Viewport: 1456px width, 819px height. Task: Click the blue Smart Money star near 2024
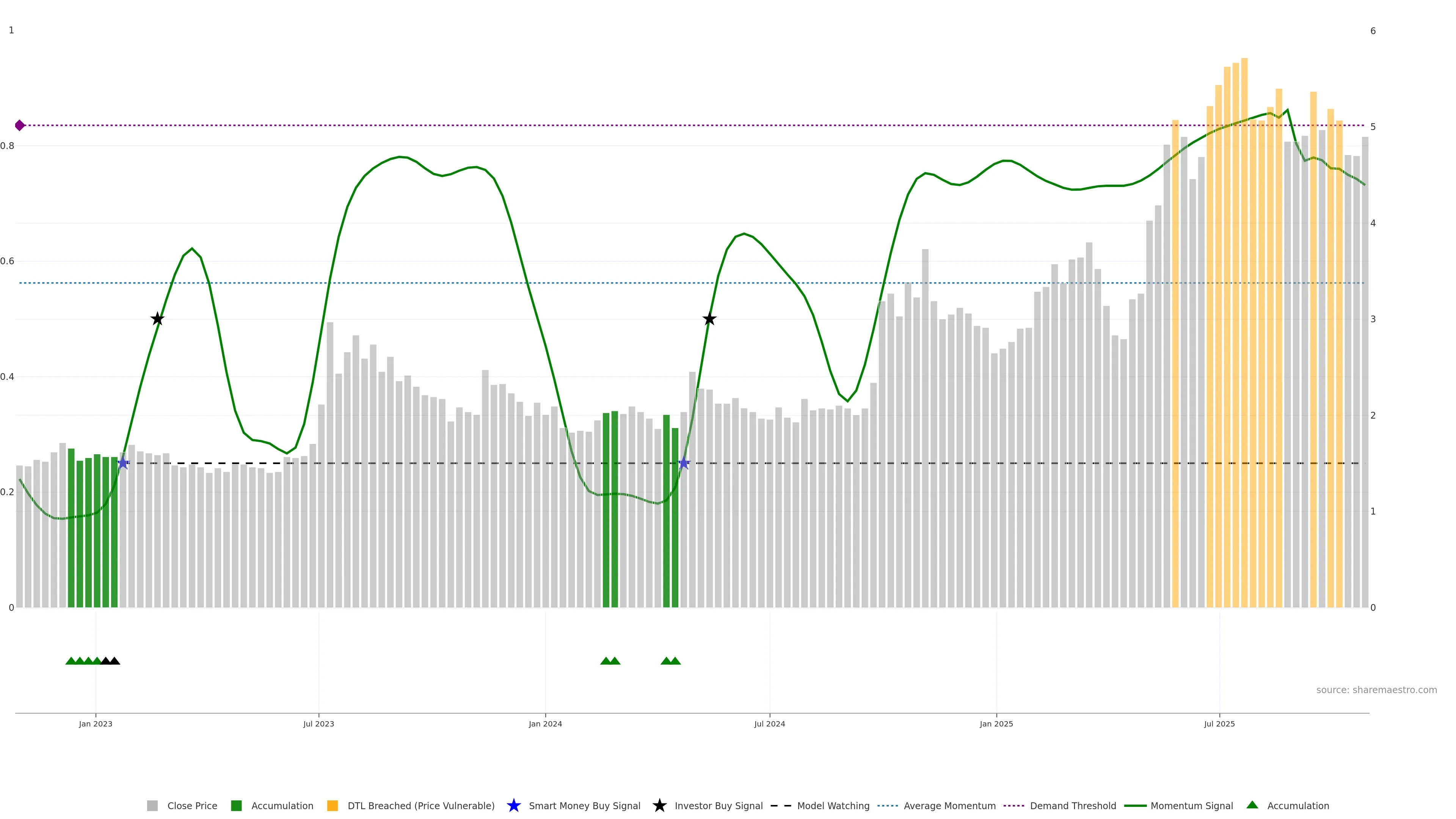pos(684,463)
